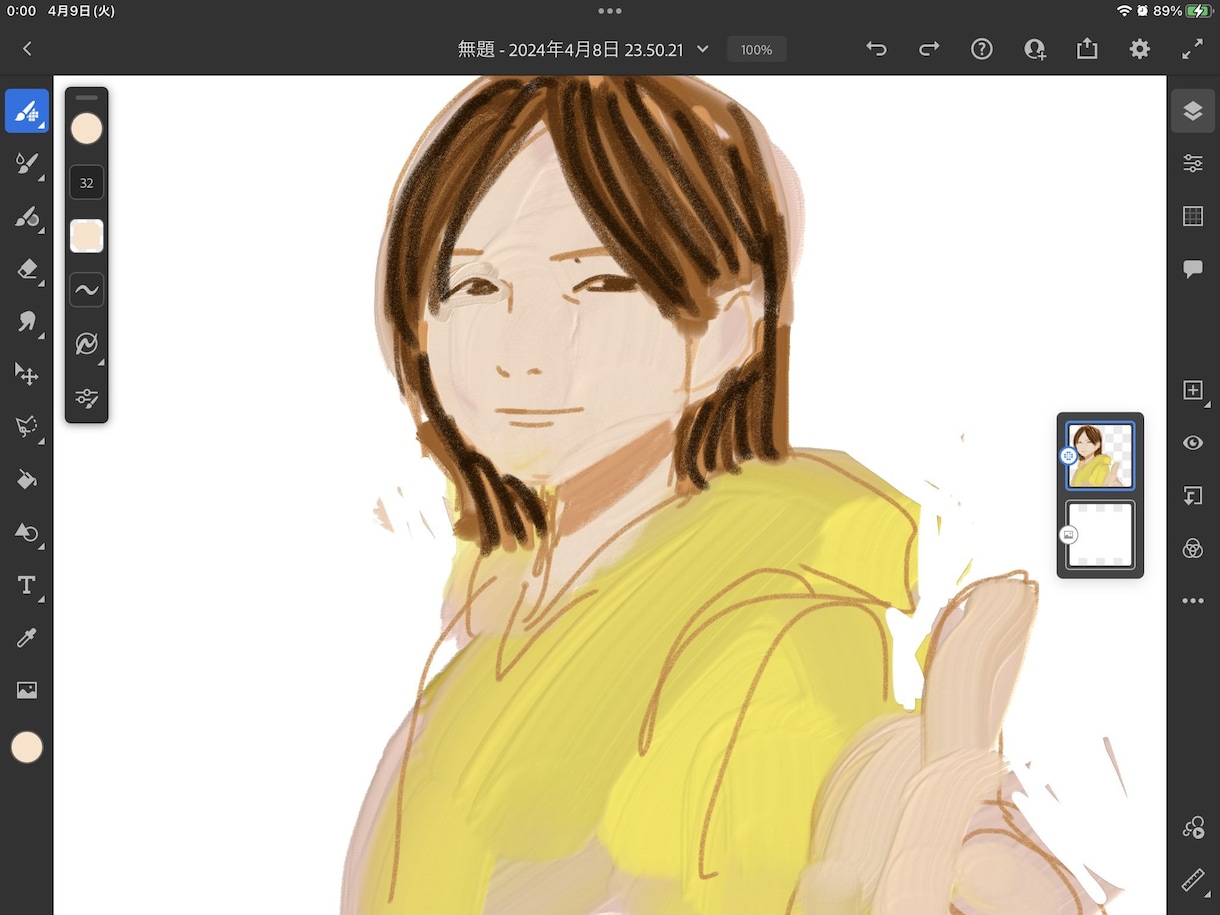Select the Type tool
The width and height of the screenshot is (1220, 915).
[27, 585]
